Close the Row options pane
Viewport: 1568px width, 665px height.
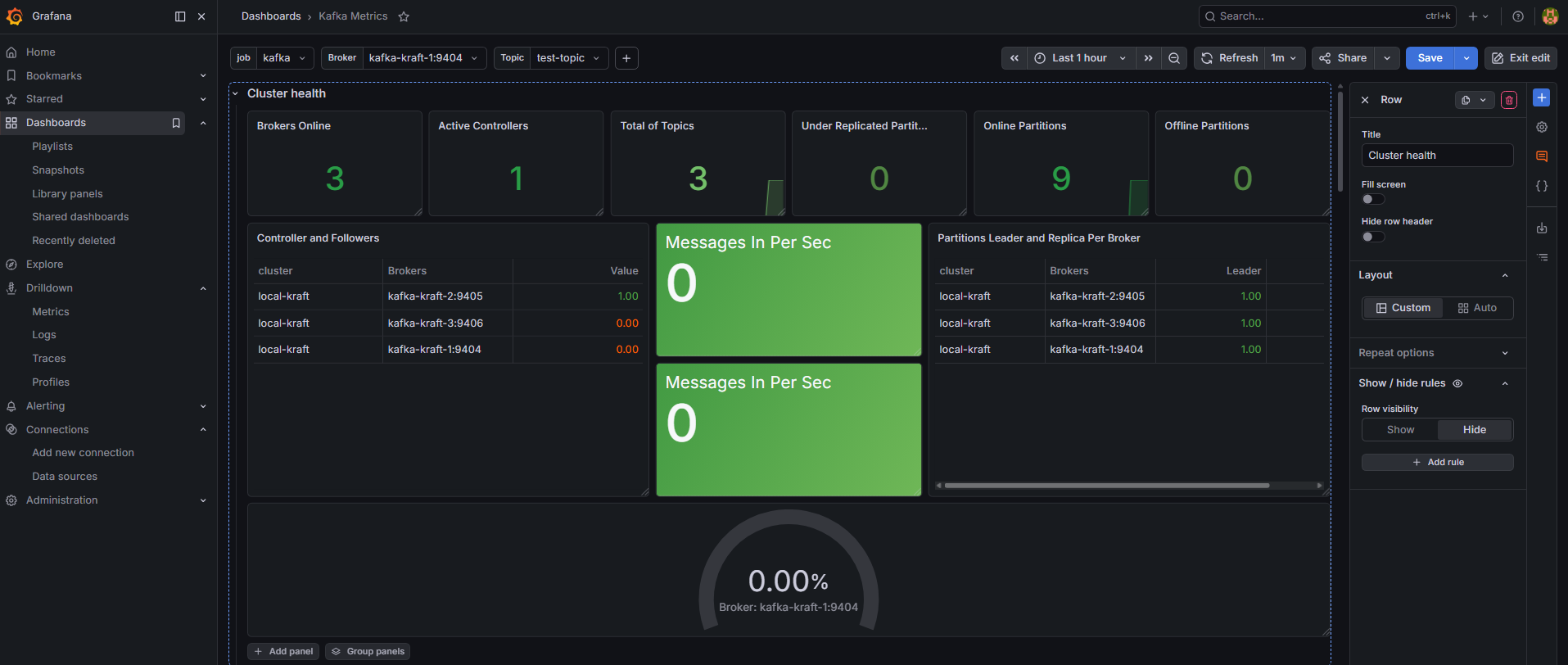click(x=1365, y=100)
